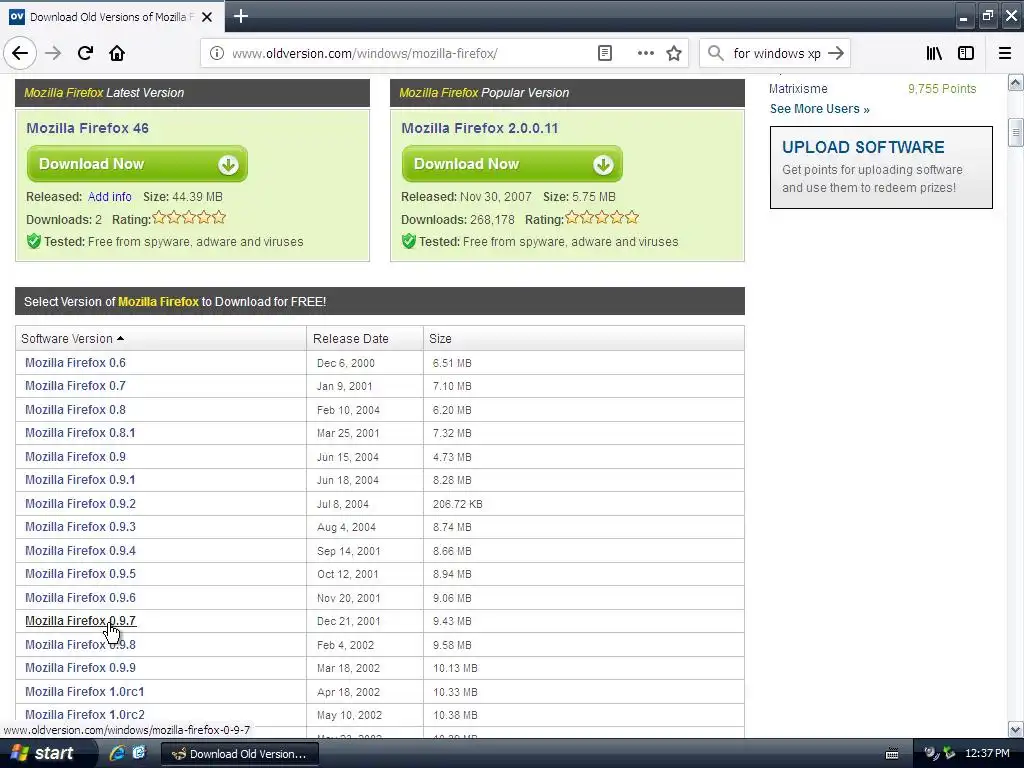1024x768 pixels.
Task: Open the Library icon
Action: click(934, 54)
